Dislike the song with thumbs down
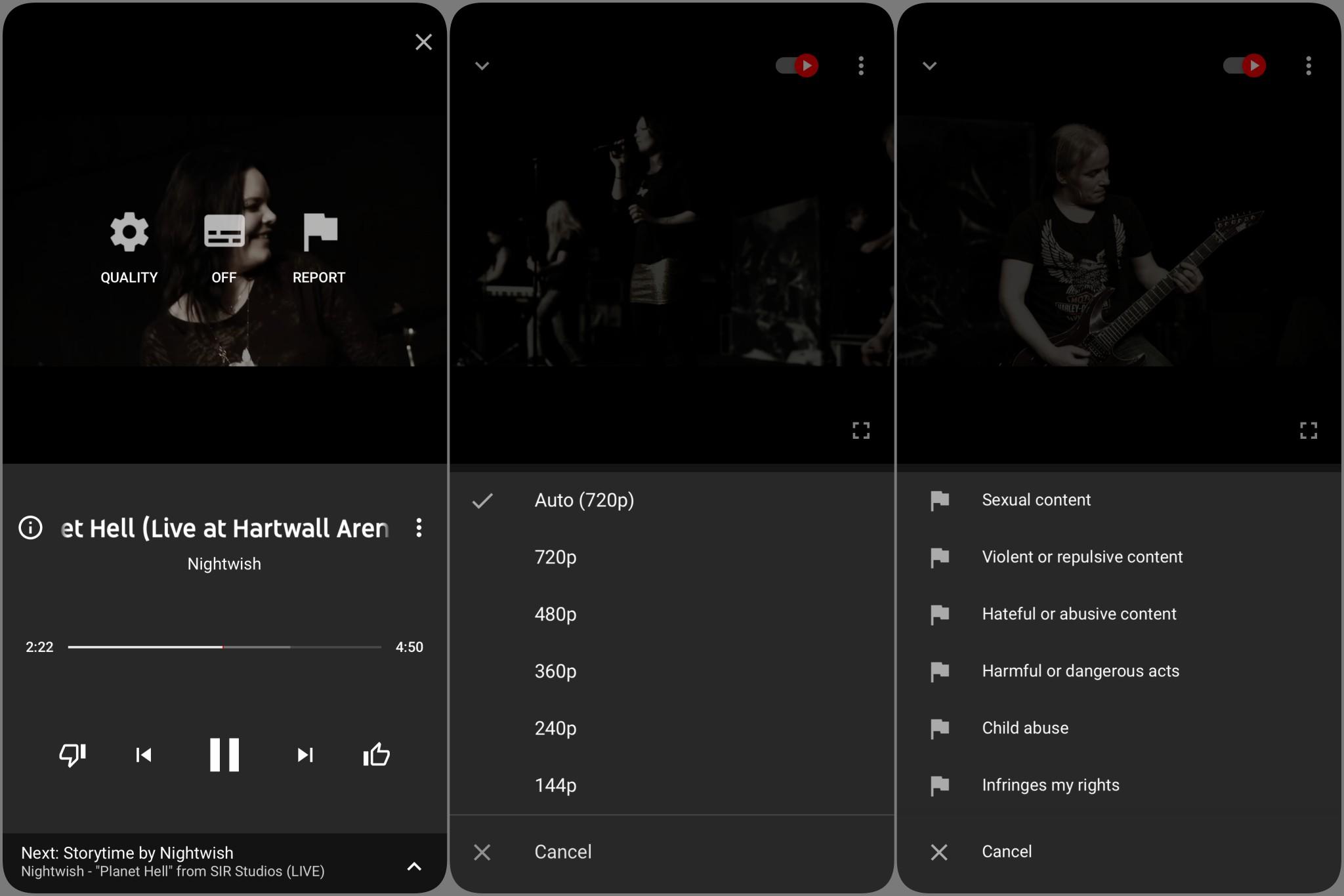Viewport: 1344px width, 896px height. tap(73, 754)
